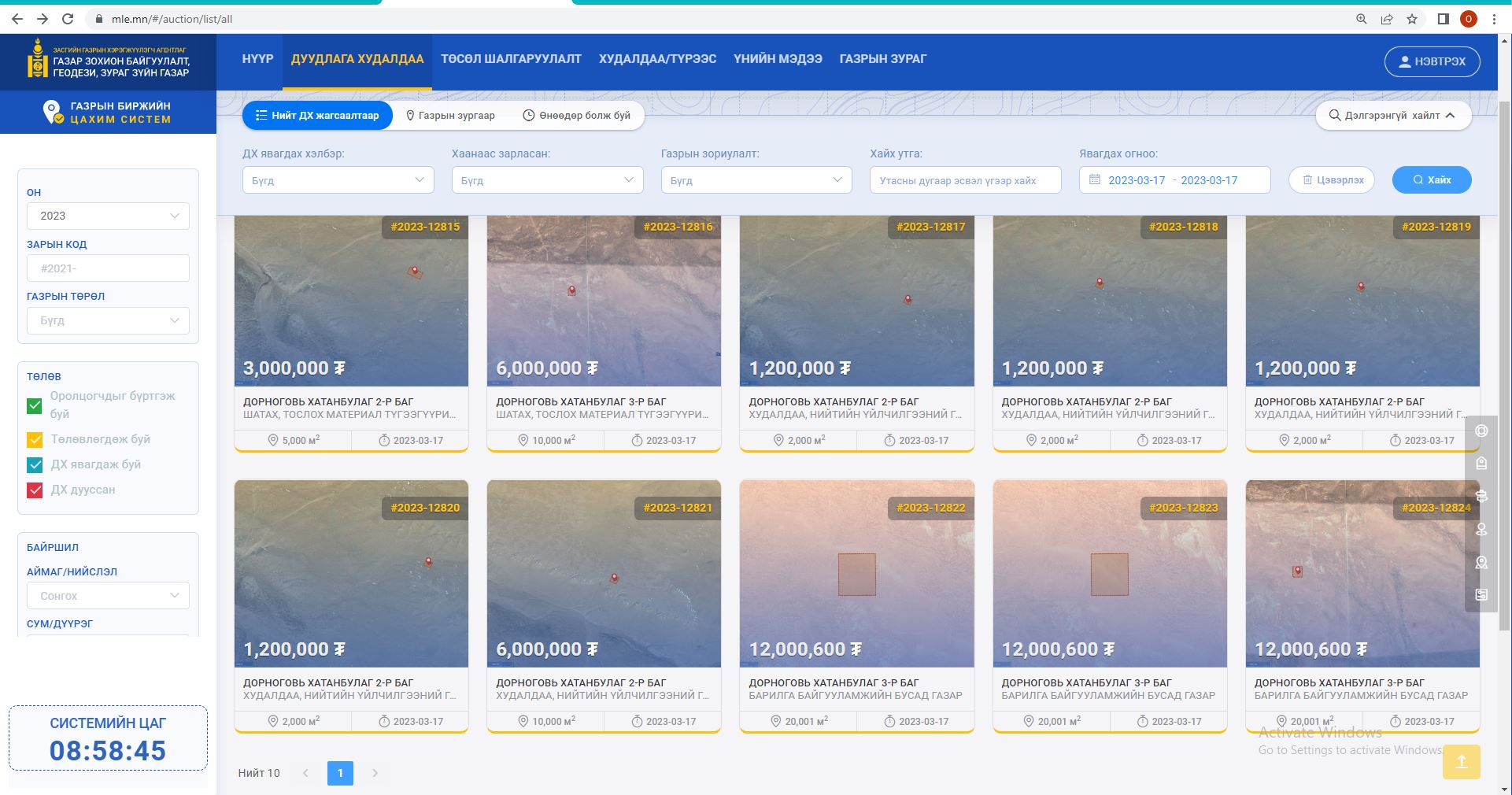Select 'Нийт ДХ жагсаалтаар' view tab
The width and height of the screenshot is (1512, 795).
(x=317, y=116)
